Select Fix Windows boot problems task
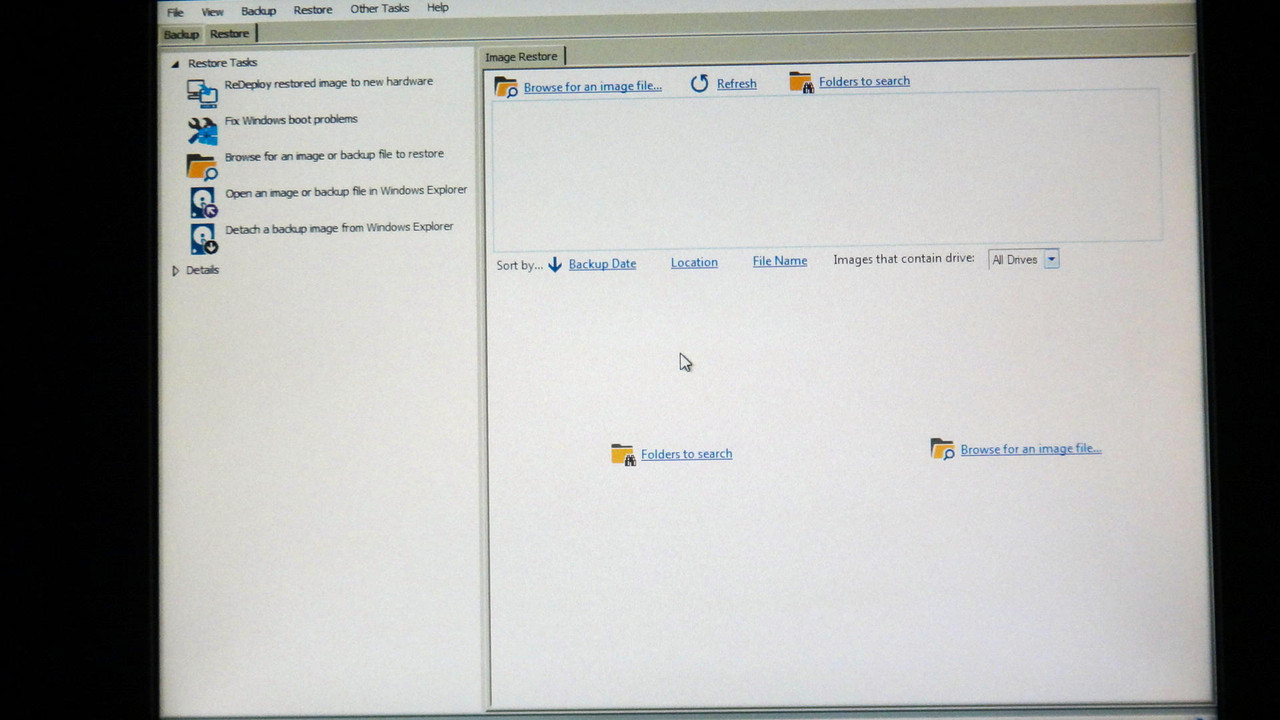 tap(291, 120)
